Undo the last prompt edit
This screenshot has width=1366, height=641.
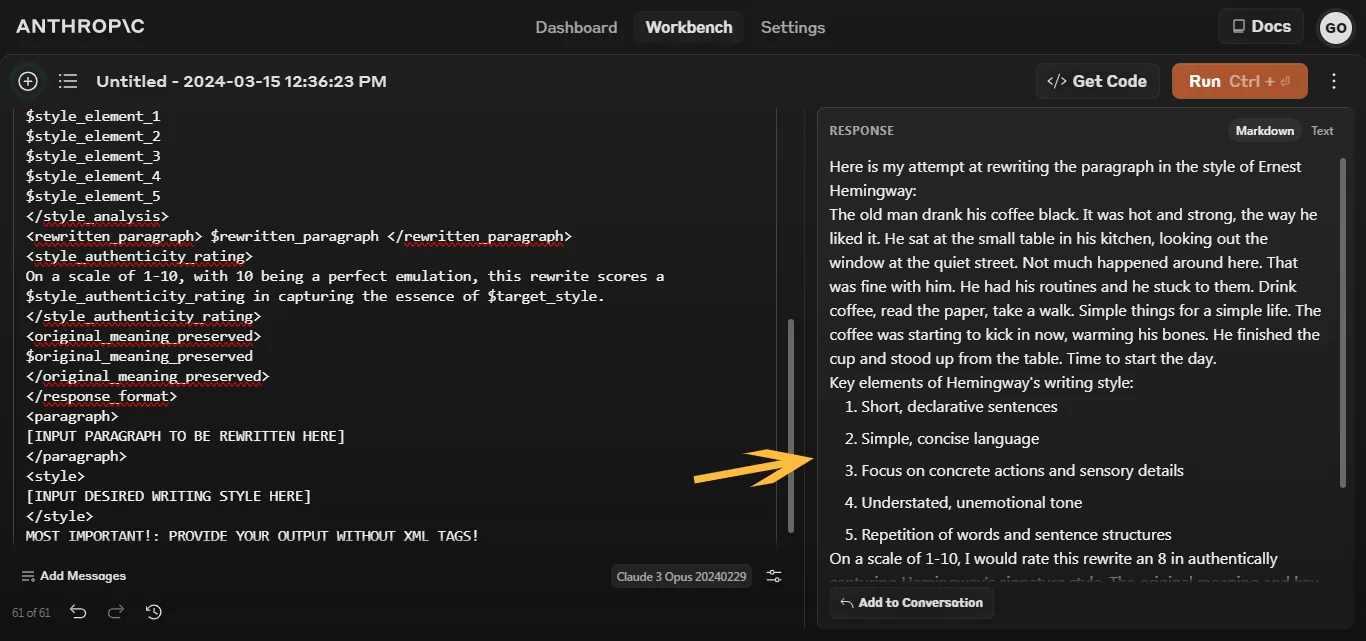(78, 611)
